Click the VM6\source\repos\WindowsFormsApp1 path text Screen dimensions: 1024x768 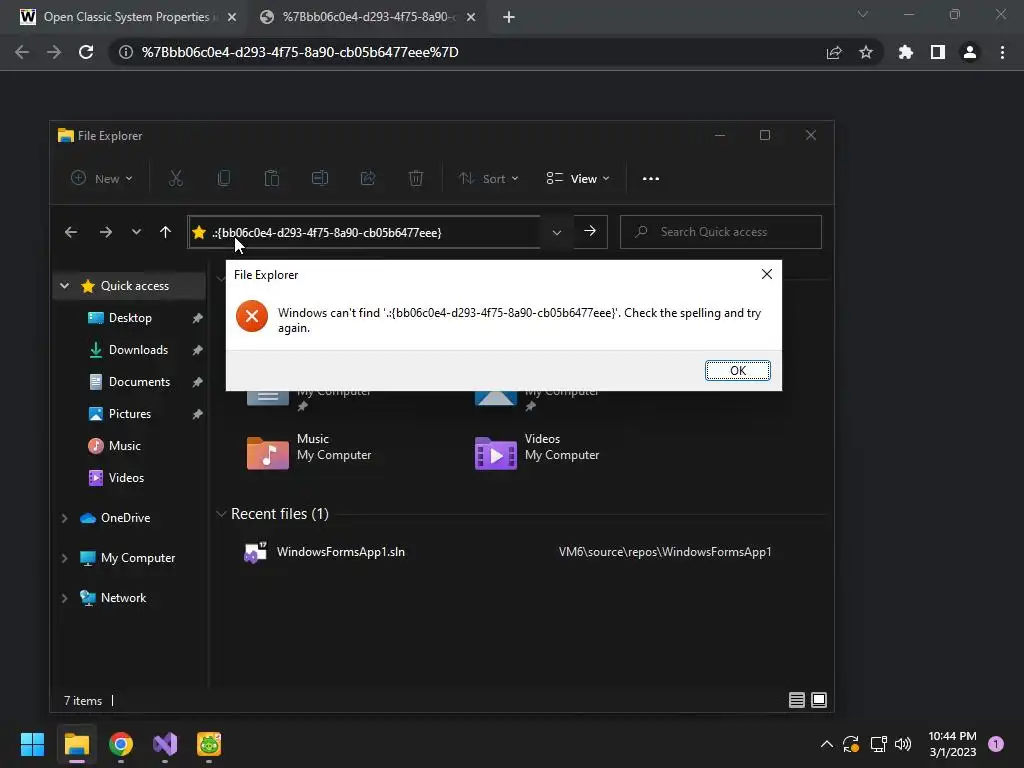(x=665, y=552)
